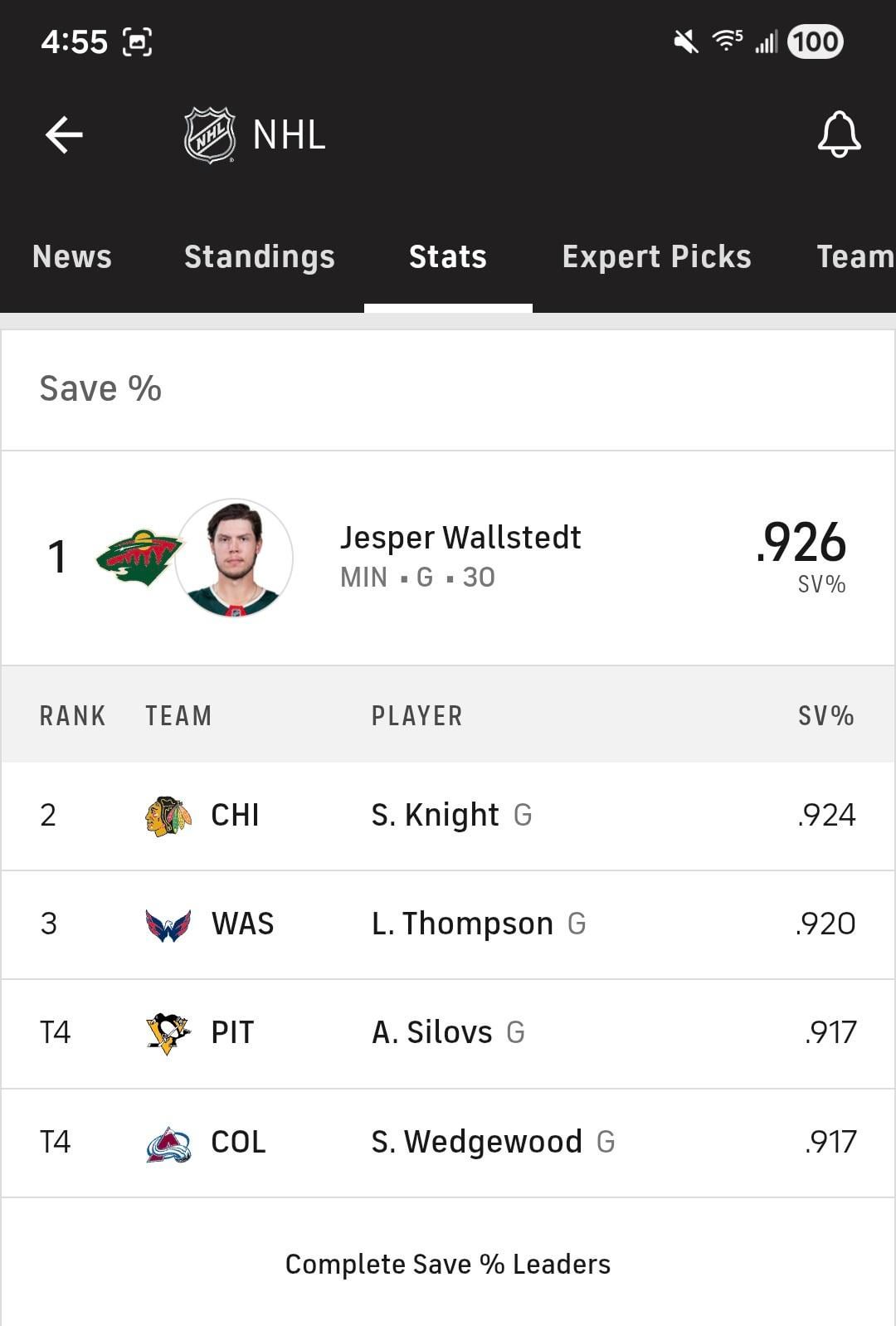Tap the Chicago Blackhawks logo
This screenshot has width=896, height=1326.
(x=168, y=816)
